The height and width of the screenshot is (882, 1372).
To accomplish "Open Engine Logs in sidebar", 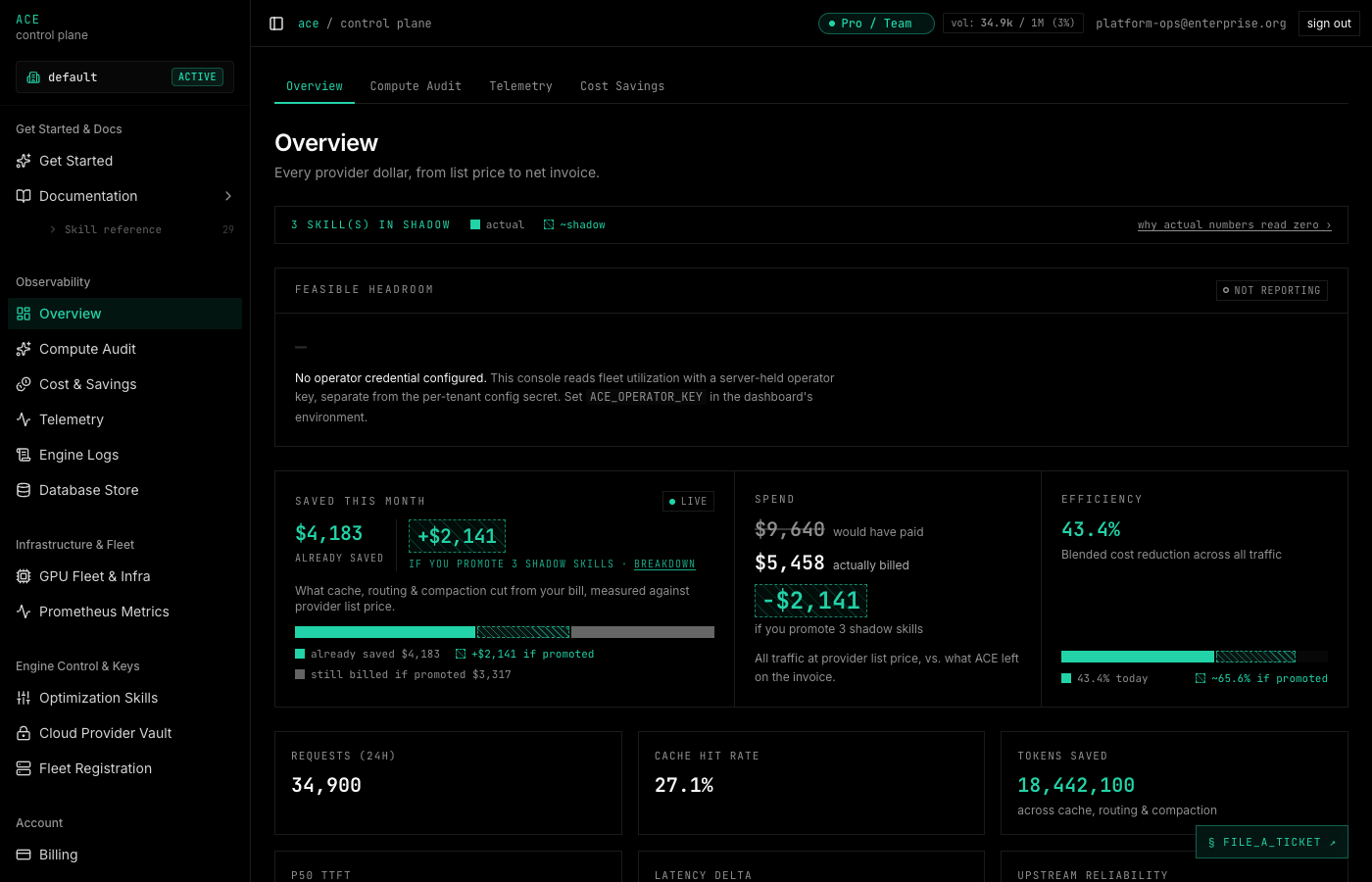I will coord(124,455).
